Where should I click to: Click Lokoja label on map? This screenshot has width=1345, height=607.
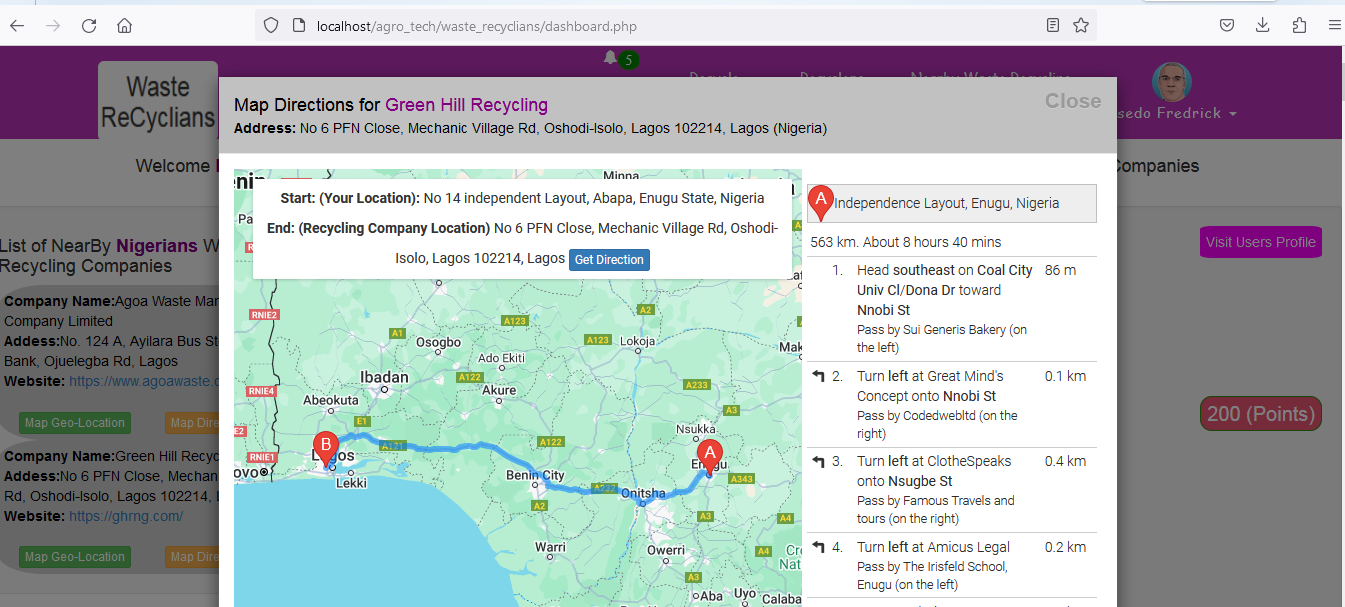[638, 341]
